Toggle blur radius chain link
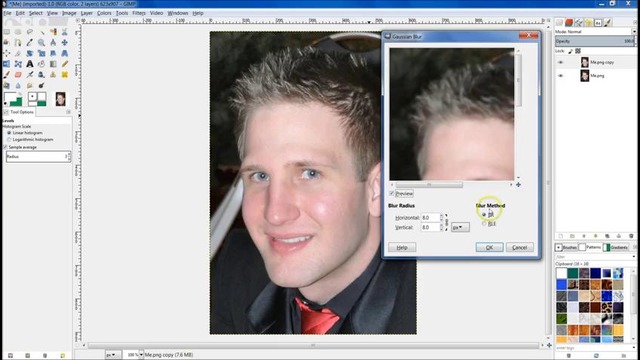Image resolution: width=640 pixels, height=360 pixels. coord(447,222)
